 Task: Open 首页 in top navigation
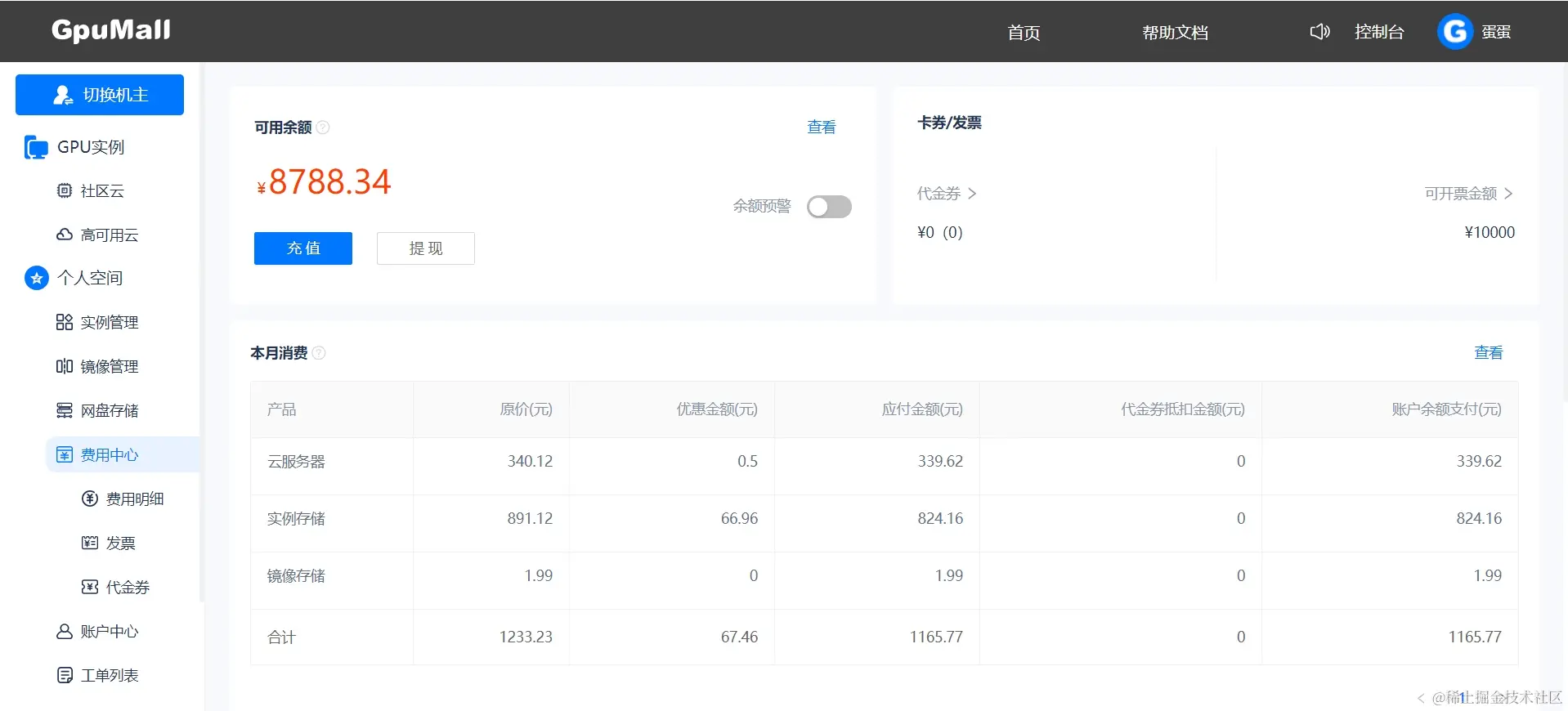click(1024, 33)
